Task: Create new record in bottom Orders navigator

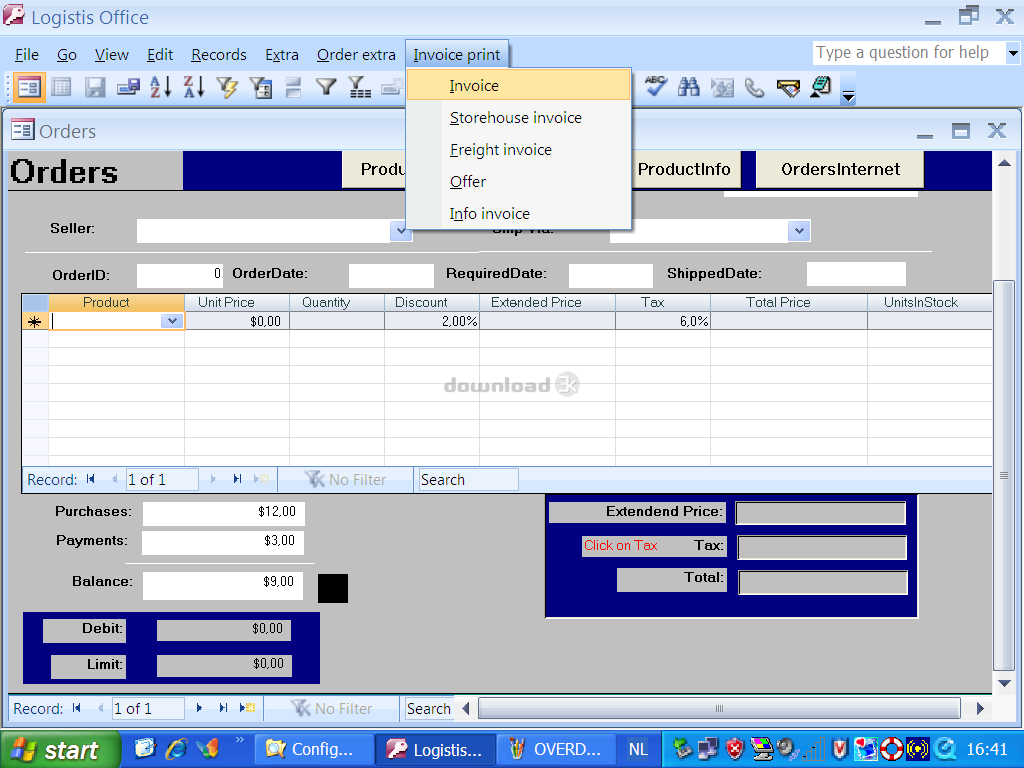Action: pos(248,708)
